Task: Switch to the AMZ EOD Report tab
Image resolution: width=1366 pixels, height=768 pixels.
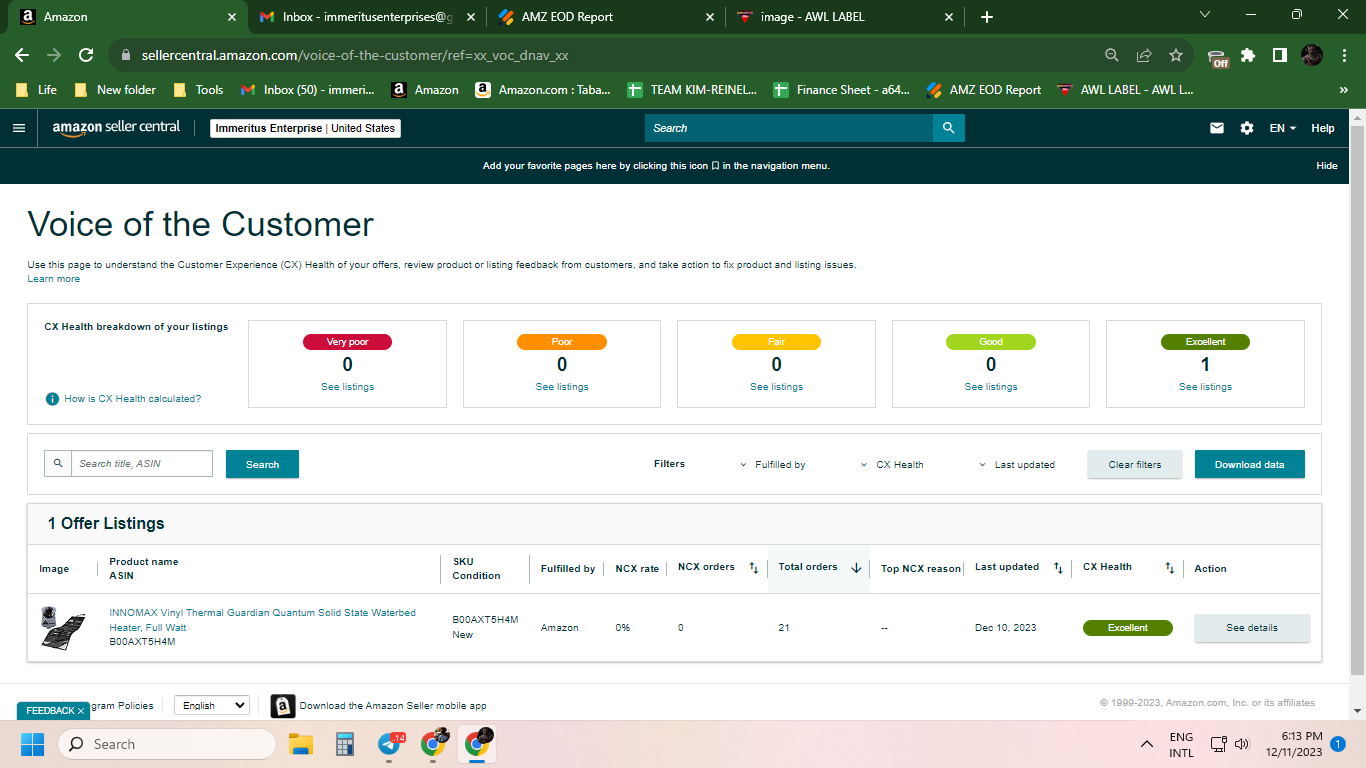Action: tap(607, 17)
